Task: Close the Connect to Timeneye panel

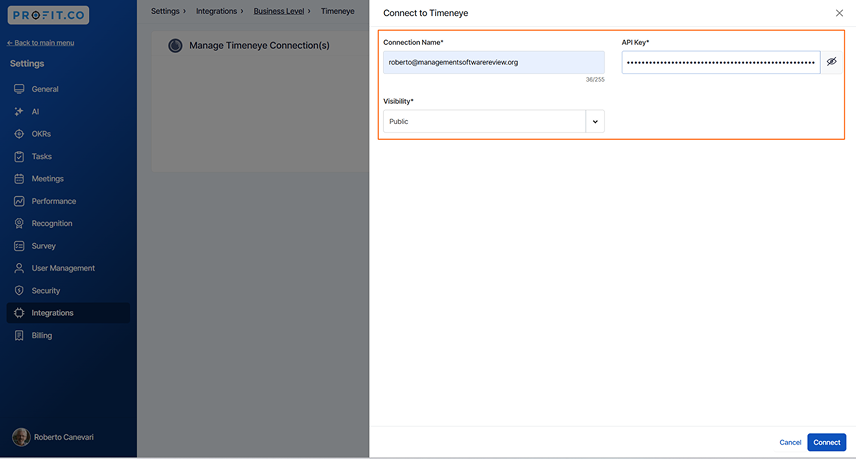Action: (x=839, y=13)
